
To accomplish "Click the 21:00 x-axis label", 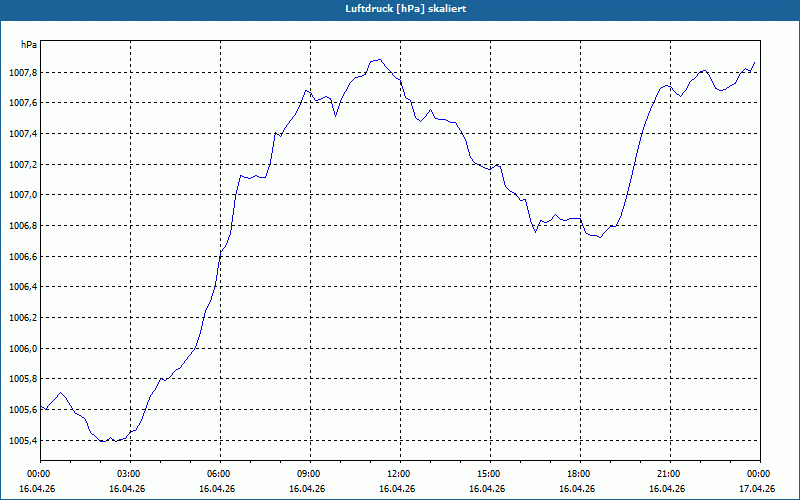I will [x=667, y=474].
